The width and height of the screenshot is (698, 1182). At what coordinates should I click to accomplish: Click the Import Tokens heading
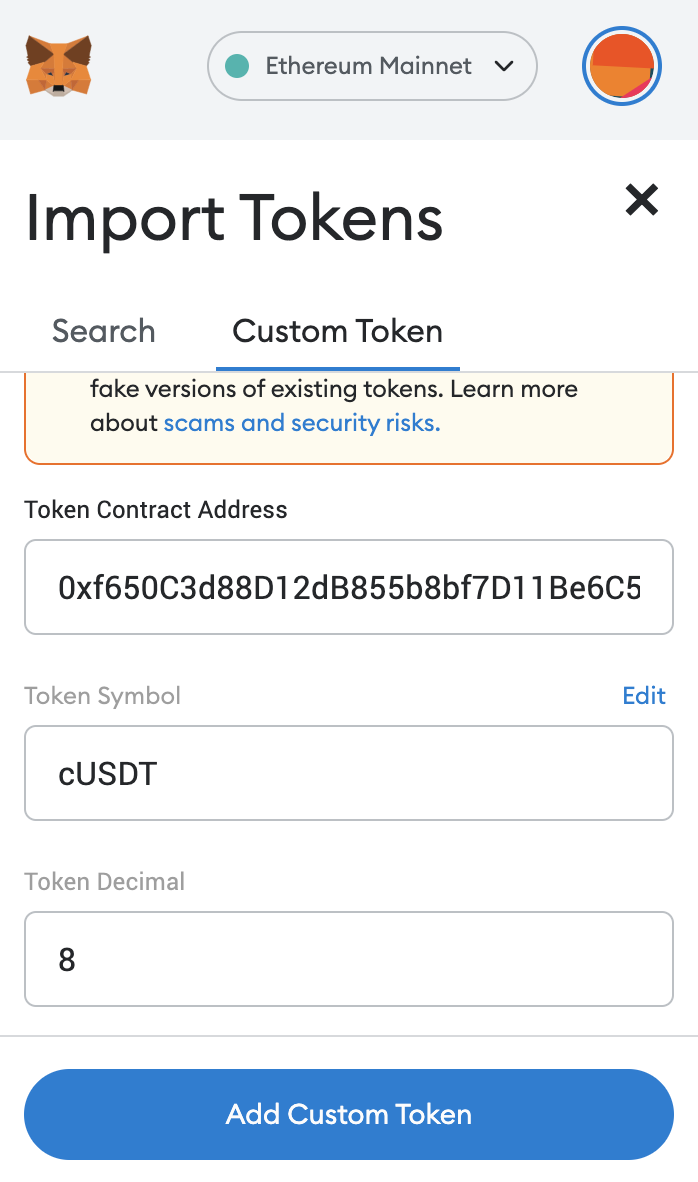click(x=234, y=218)
